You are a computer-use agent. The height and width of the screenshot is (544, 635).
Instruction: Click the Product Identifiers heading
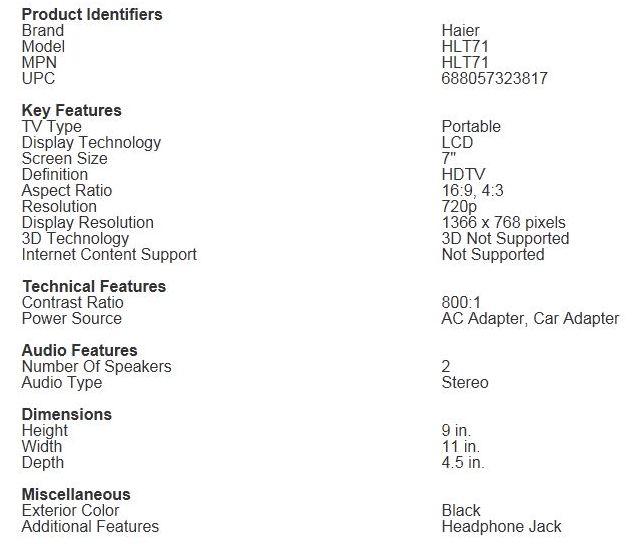coord(92,15)
